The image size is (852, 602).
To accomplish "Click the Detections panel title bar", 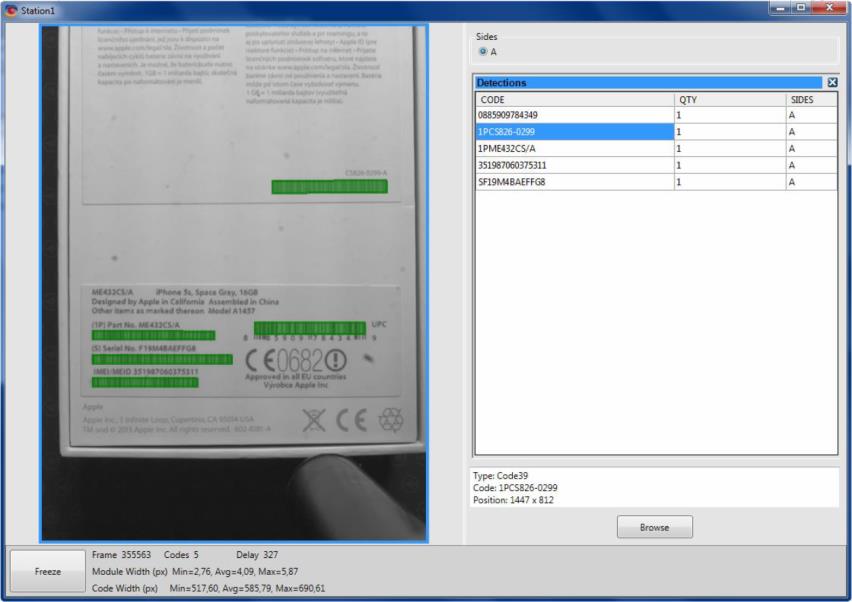I will 649,83.
